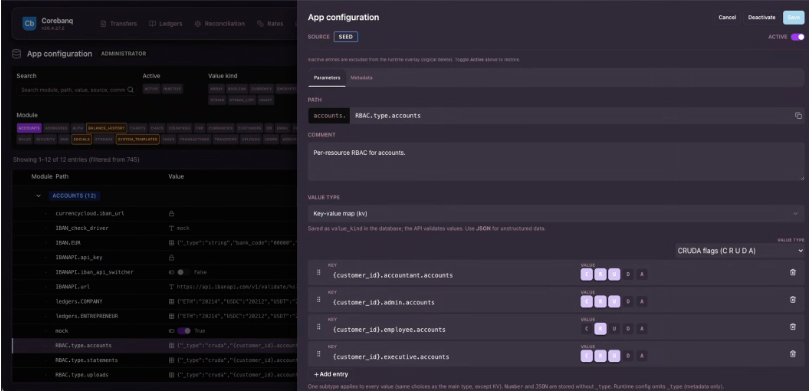Toggle the U flag for executive.accounts
The image size is (810, 392).
point(614,356)
